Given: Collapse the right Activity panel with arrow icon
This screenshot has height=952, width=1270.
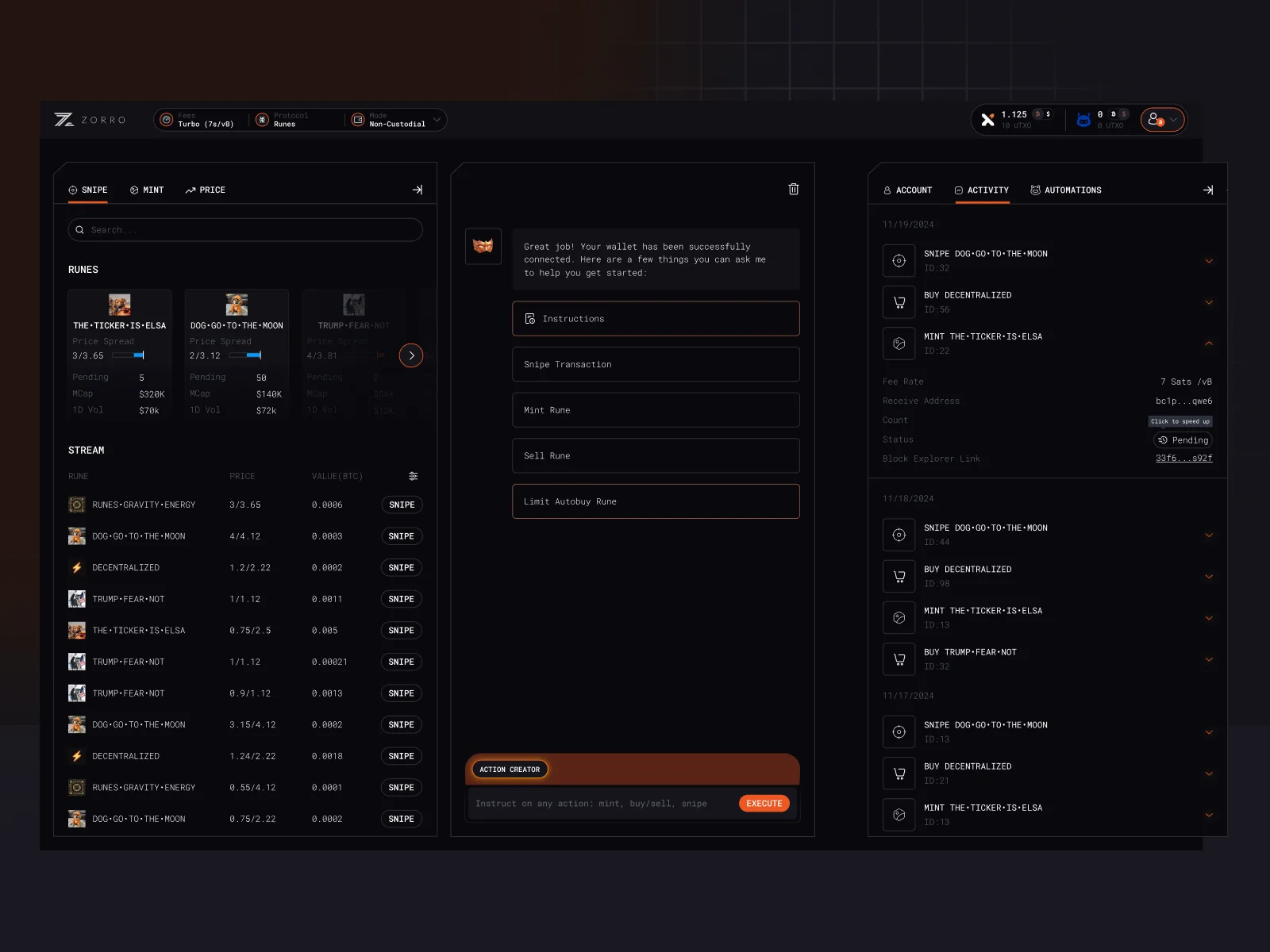Looking at the screenshot, I should click(1207, 190).
